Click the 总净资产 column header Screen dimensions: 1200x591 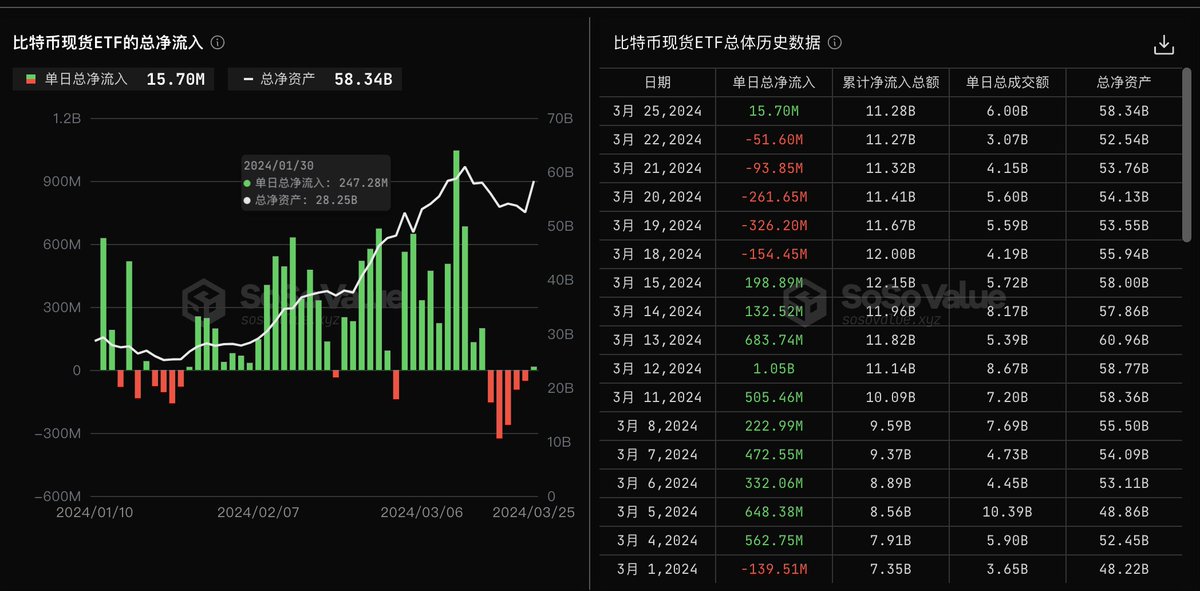point(1125,83)
